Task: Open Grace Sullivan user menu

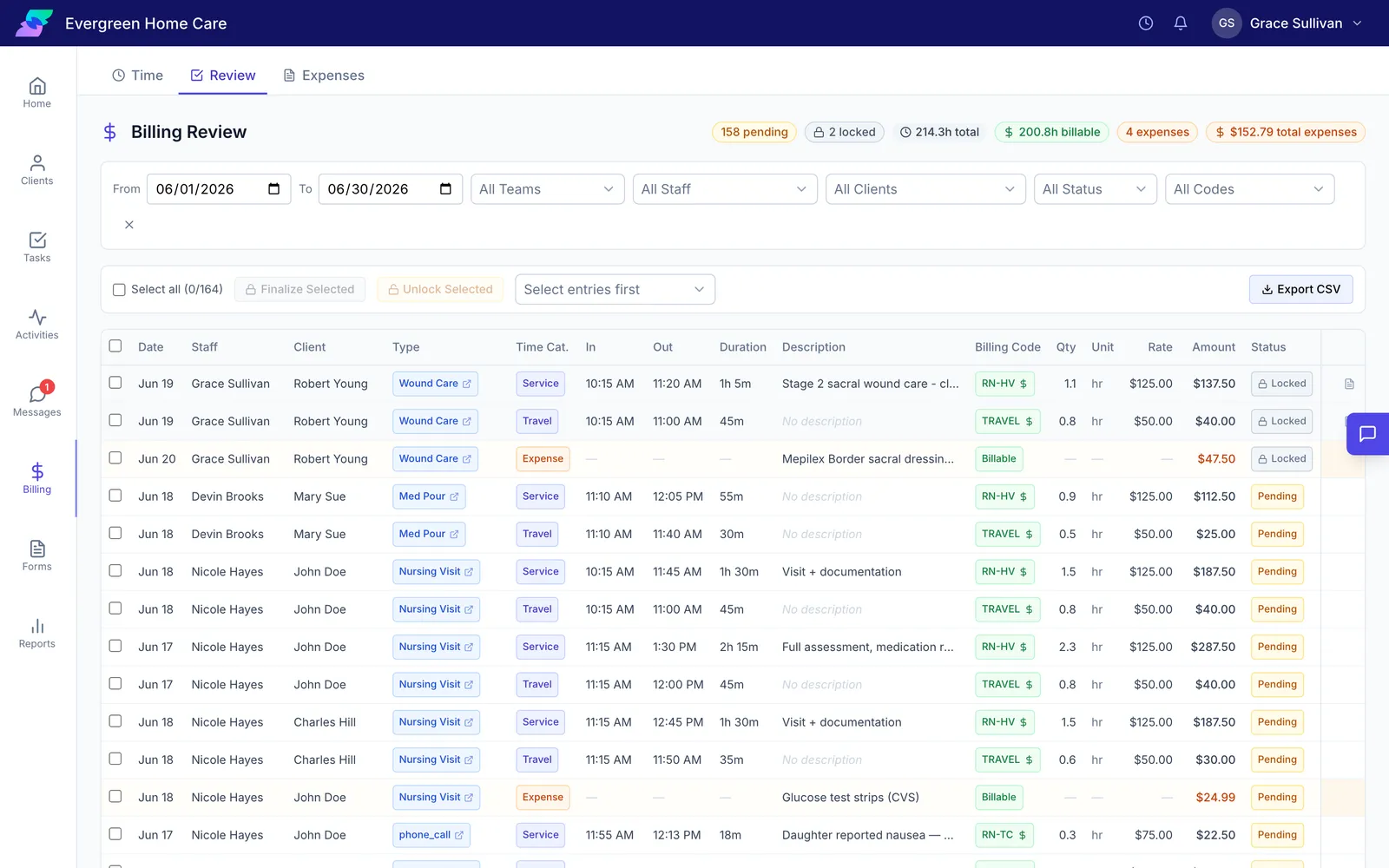Action: coord(1288,23)
